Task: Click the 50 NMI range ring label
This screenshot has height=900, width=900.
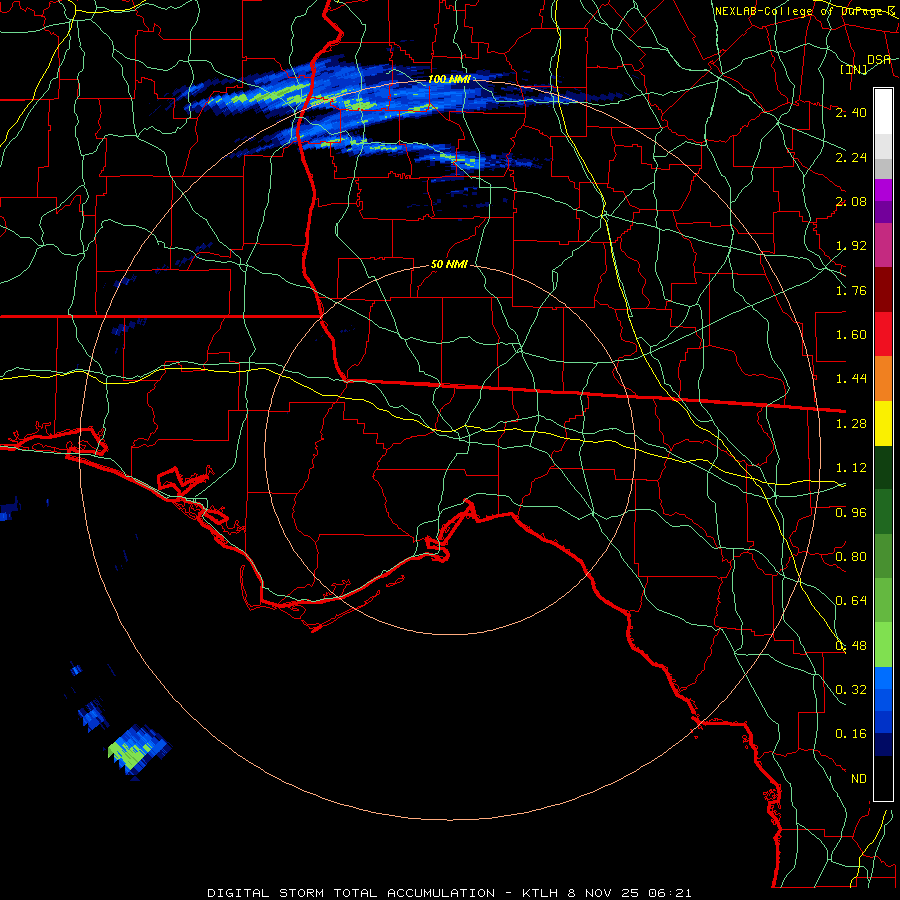Action: pos(449,265)
